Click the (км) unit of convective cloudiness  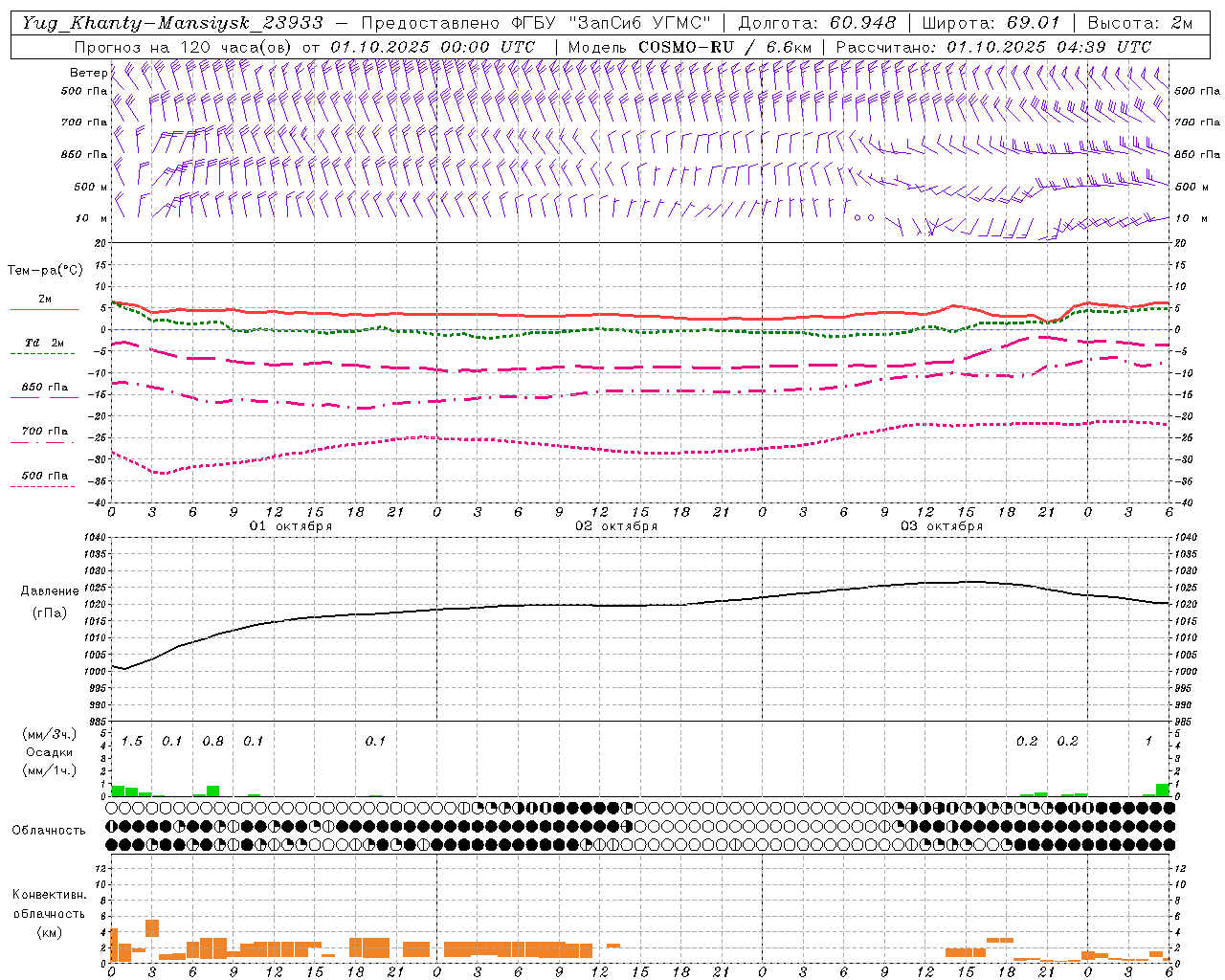(x=50, y=932)
